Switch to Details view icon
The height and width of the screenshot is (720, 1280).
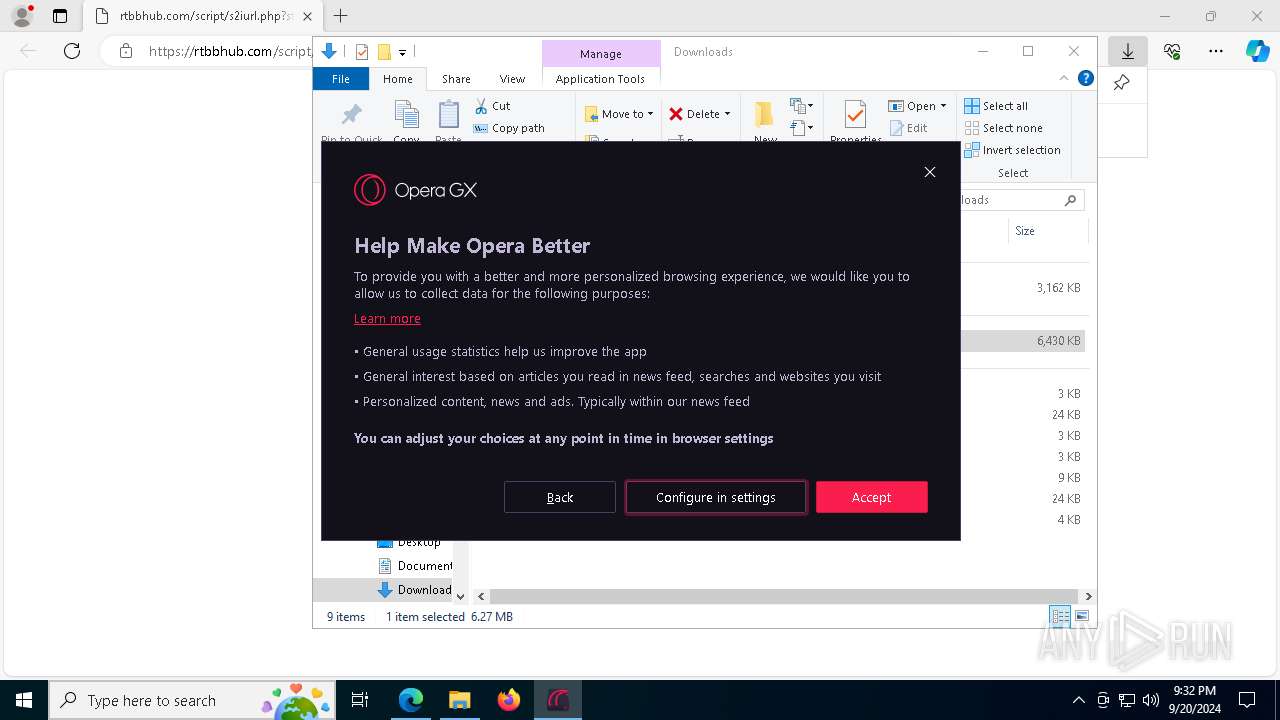click(1060, 617)
